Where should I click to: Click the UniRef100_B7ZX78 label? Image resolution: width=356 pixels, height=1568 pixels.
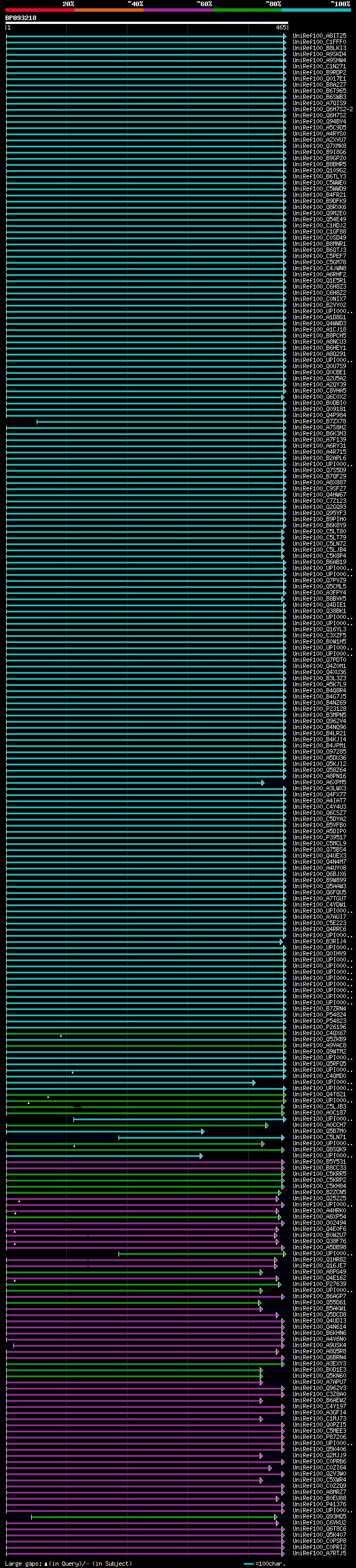319,421
